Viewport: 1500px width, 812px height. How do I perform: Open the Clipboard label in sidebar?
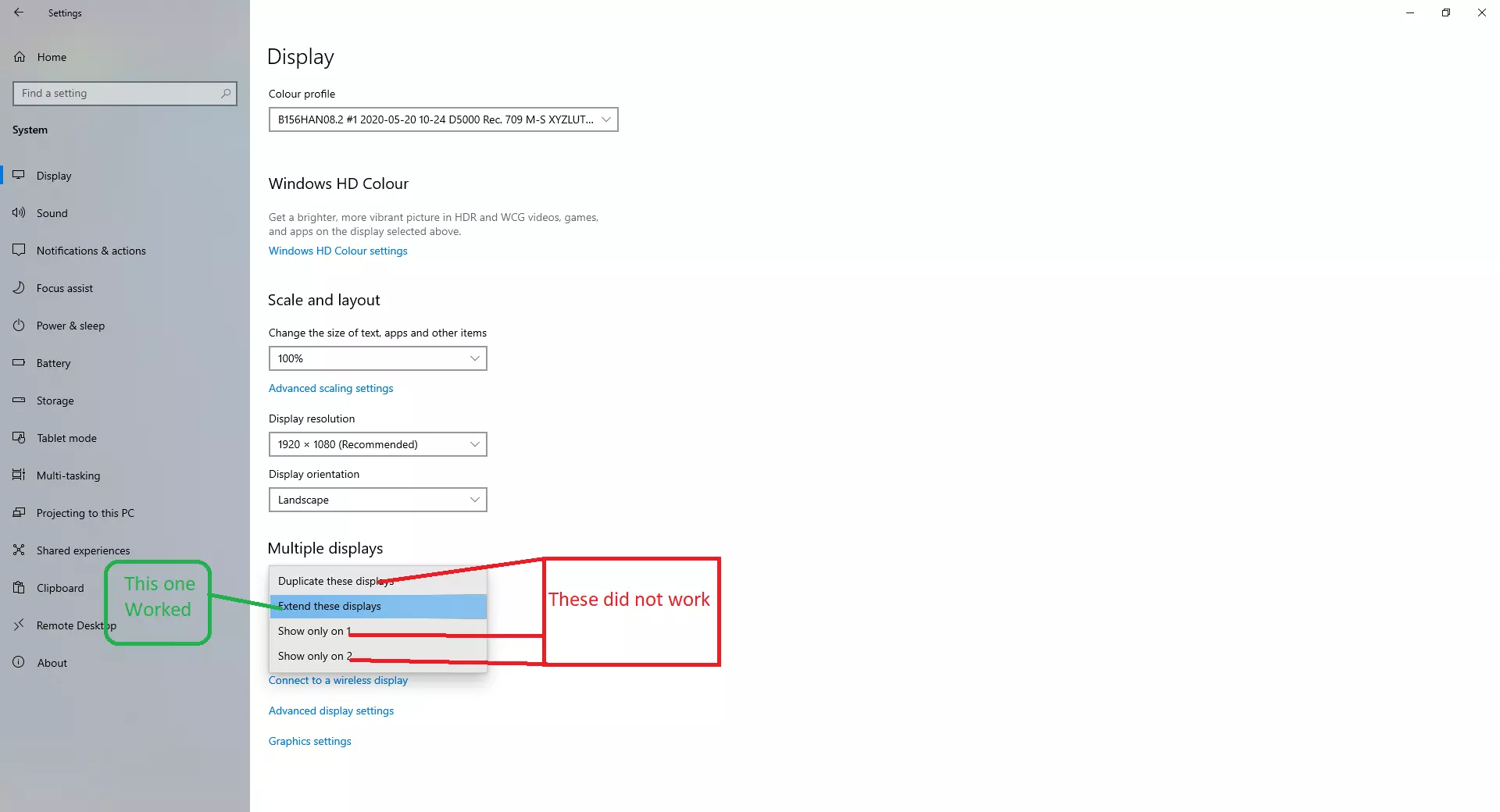[x=60, y=588]
